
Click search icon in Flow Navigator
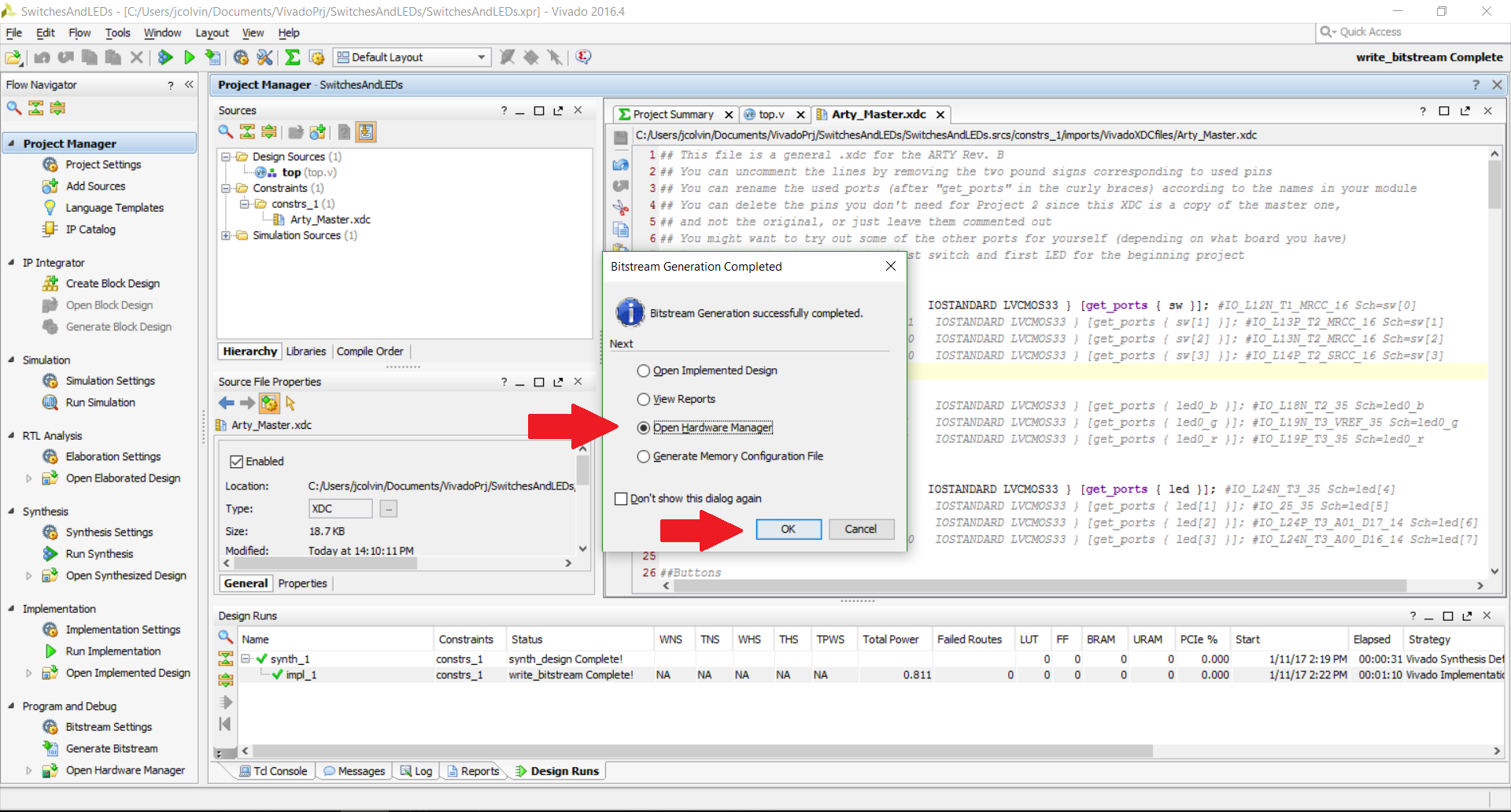tap(14, 108)
